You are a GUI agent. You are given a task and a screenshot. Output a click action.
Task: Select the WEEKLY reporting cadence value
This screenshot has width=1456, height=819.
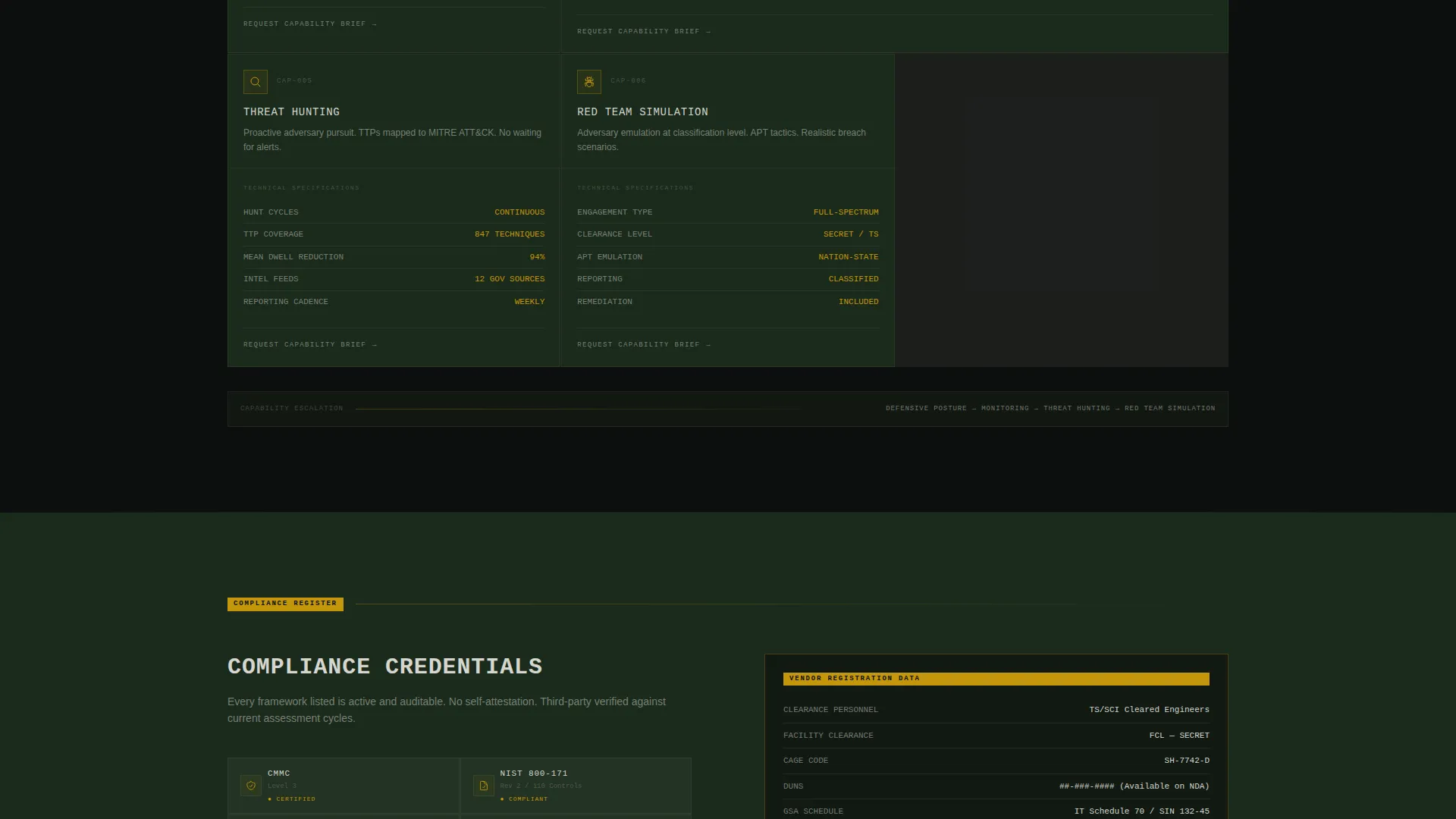pos(529,302)
